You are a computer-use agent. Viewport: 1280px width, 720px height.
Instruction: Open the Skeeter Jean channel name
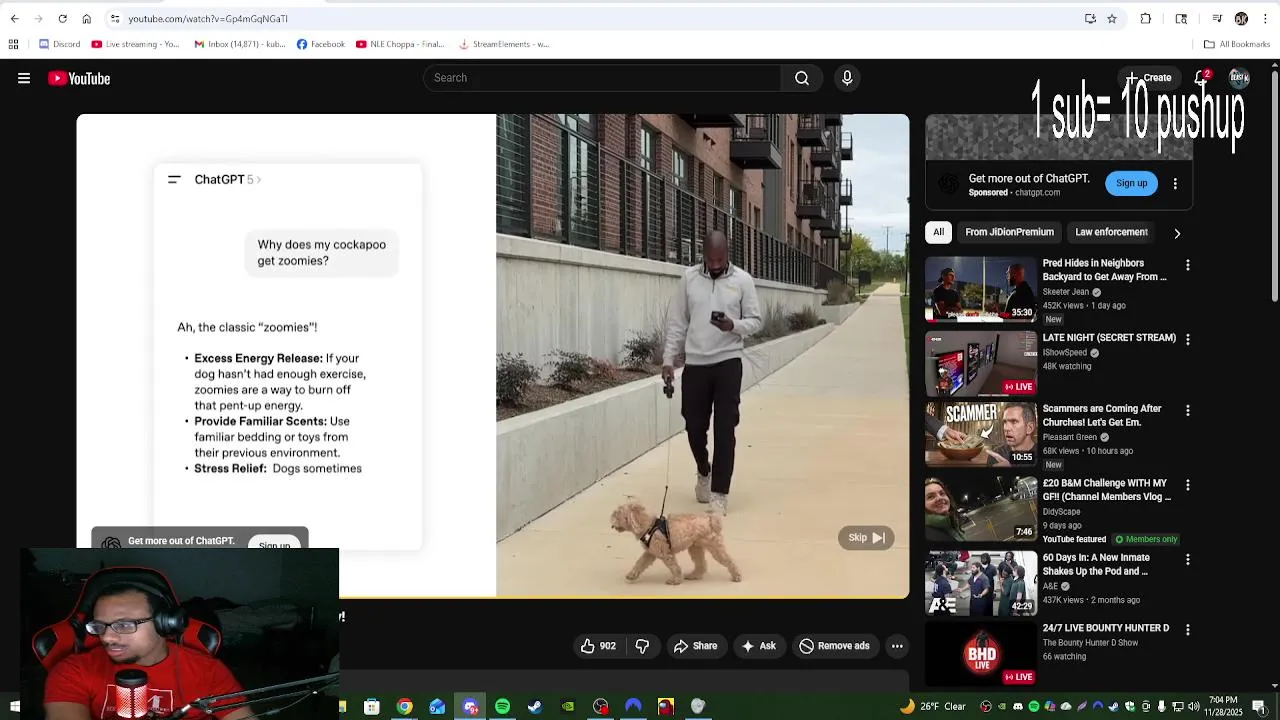tap(1066, 292)
